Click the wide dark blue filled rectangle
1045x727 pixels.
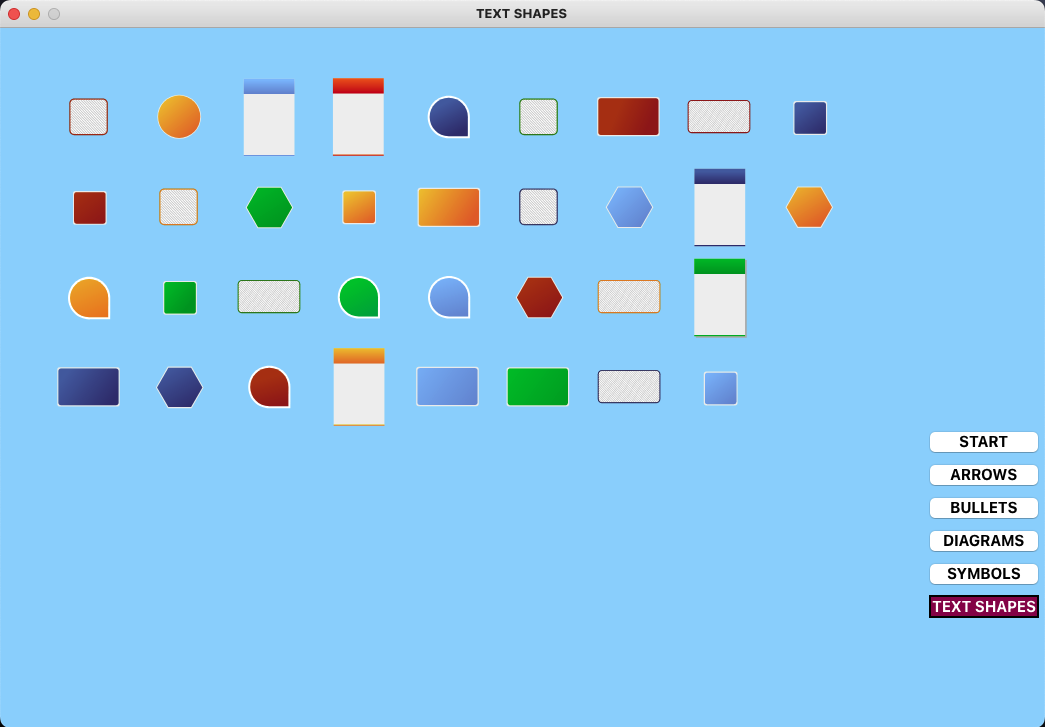coord(88,387)
